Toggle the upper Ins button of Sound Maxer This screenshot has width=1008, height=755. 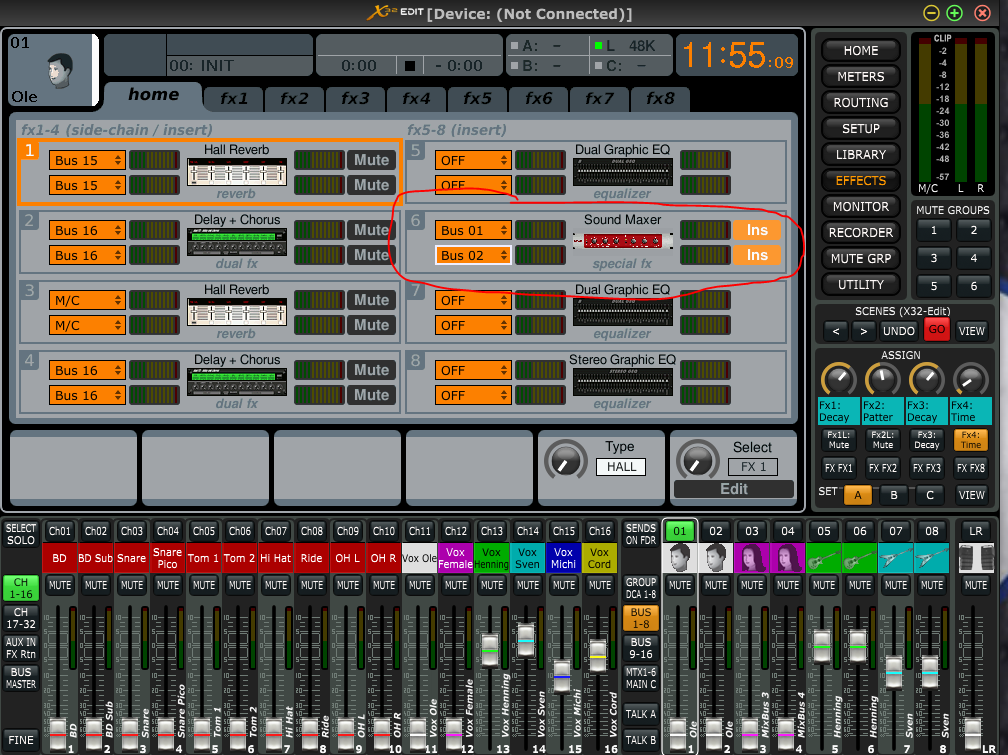coord(757,230)
